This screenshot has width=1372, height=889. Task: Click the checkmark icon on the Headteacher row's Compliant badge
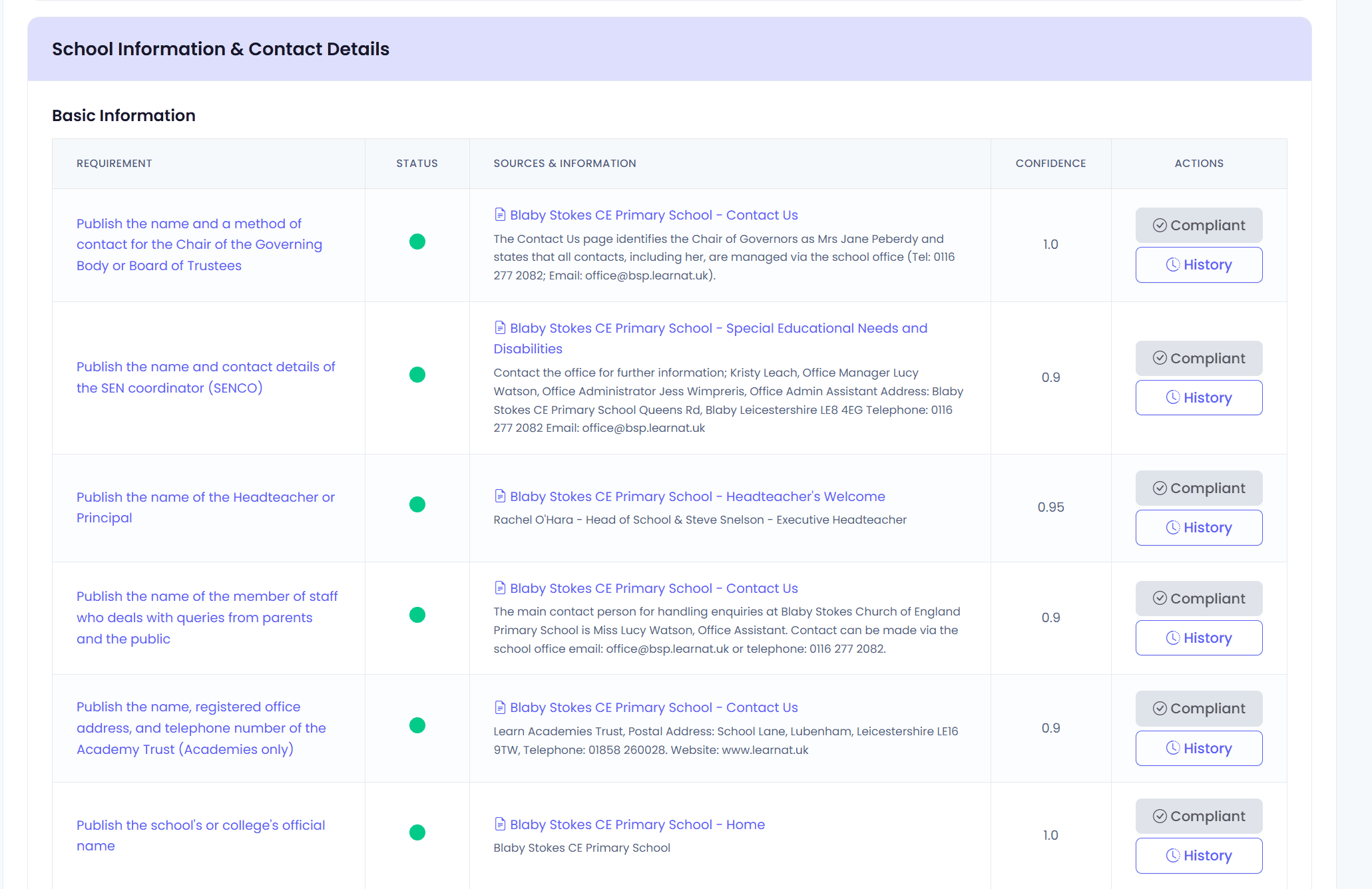pyautogui.click(x=1160, y=488)
